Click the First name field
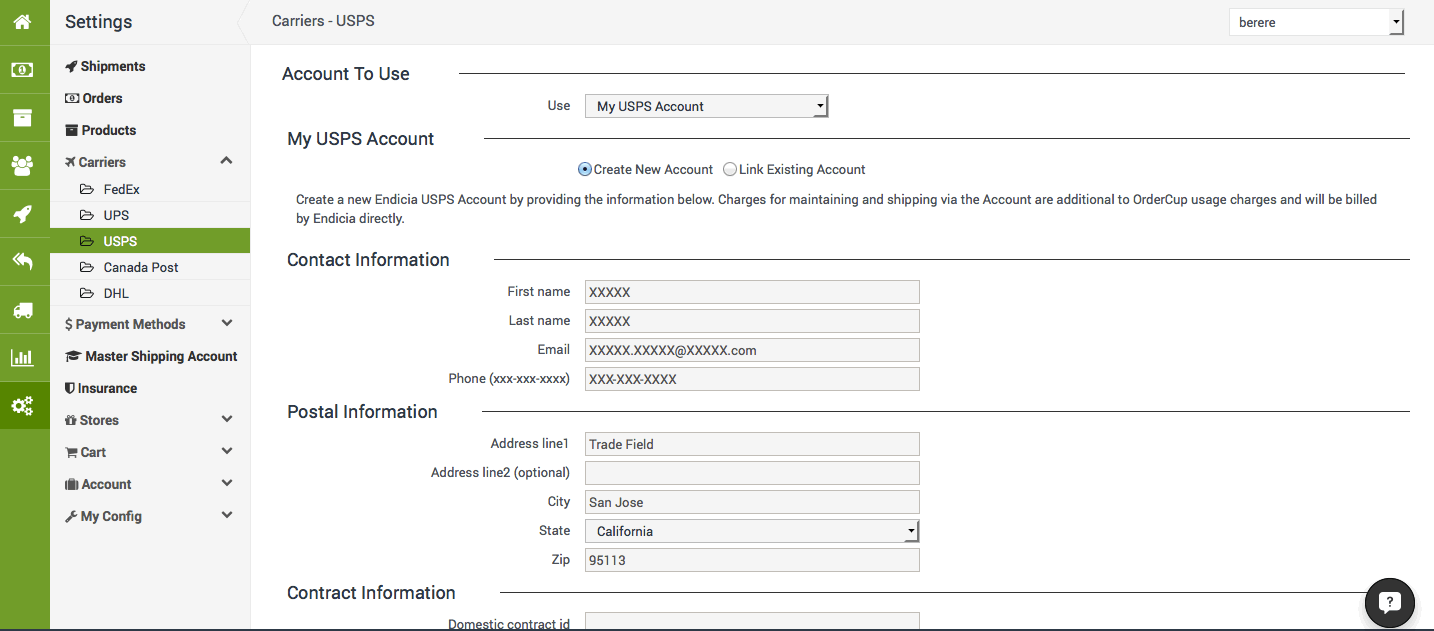Screen dimensions: 1434x631 pyautogui.click(x=752, y=292)
